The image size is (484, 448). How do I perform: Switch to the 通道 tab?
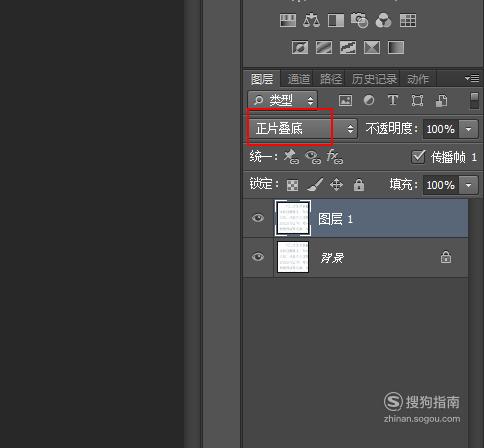point(299,79)
